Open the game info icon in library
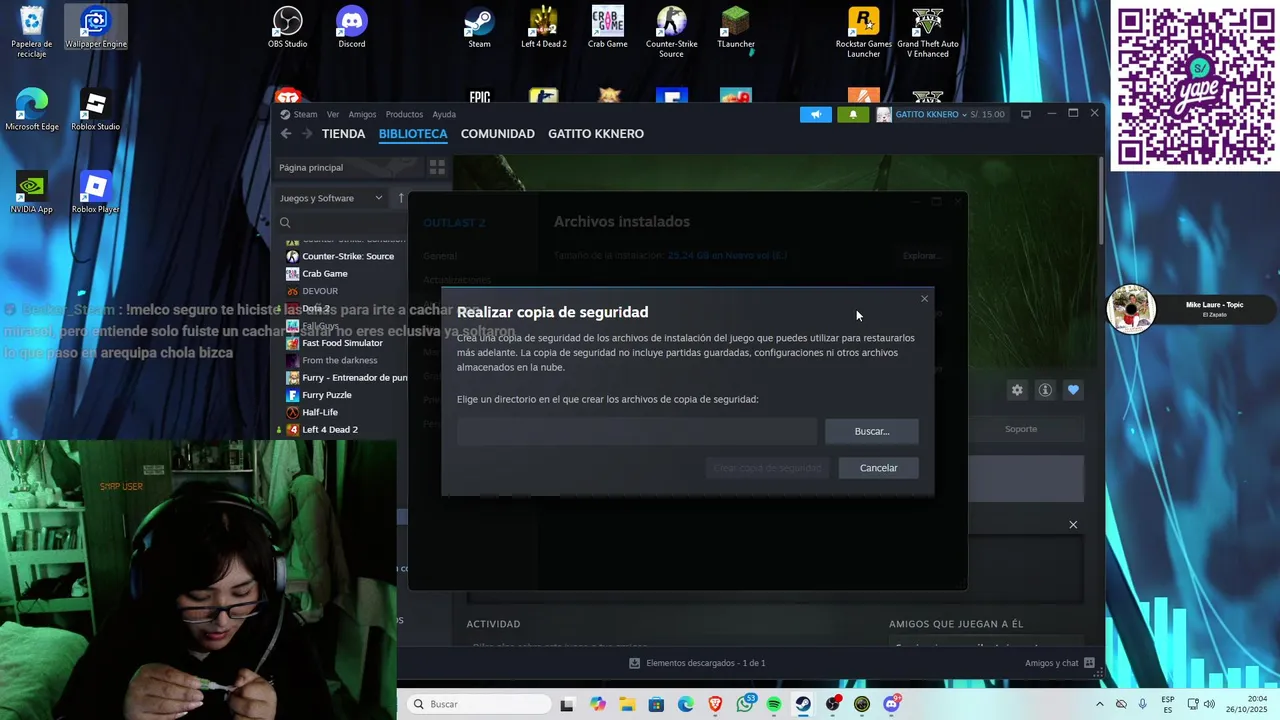Screen dimensions: 1280x720 click(1045, 390)
